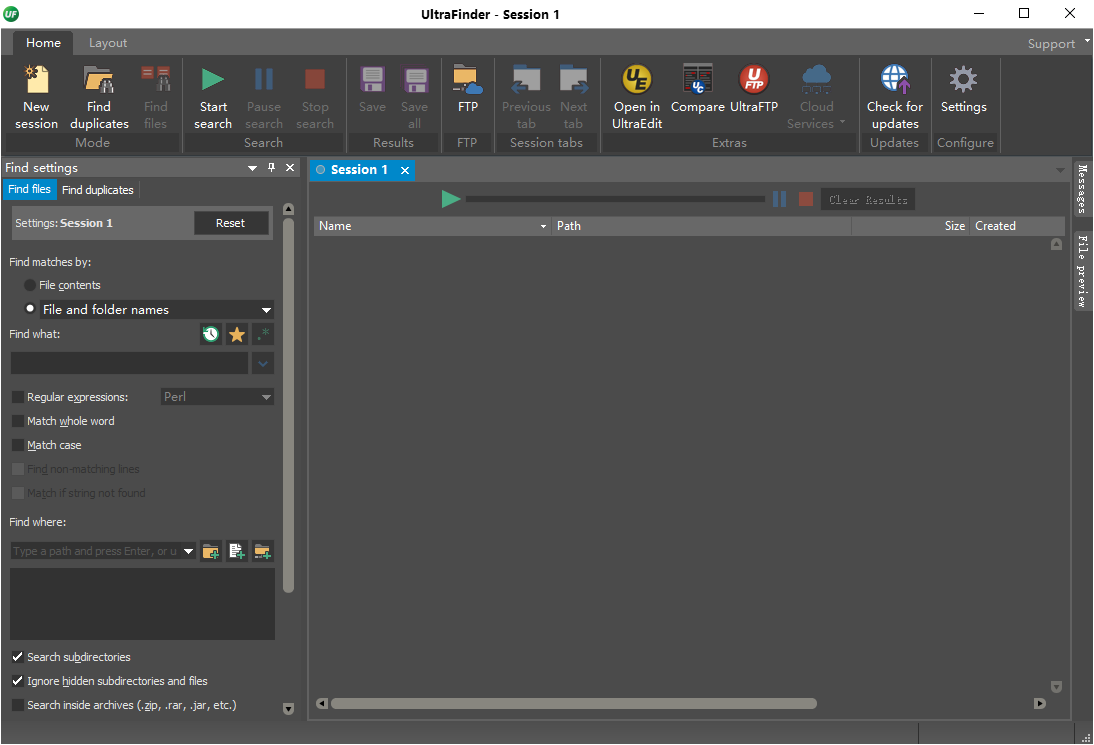Open Settings gear in ribbon

tap(964, 89)
